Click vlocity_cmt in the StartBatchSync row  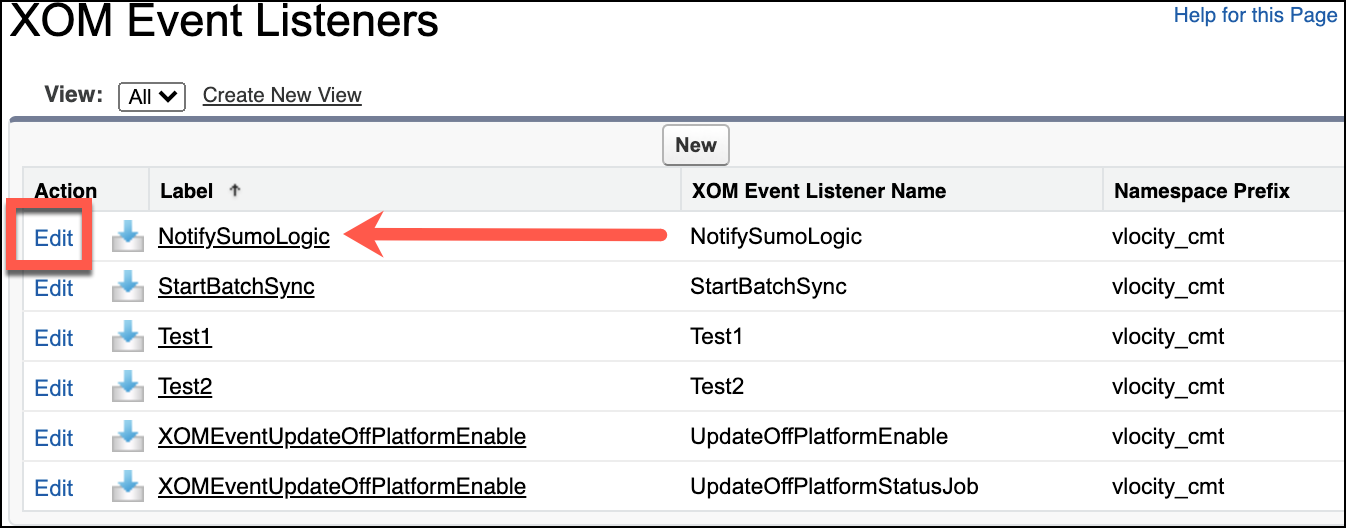click(1168, 287)
